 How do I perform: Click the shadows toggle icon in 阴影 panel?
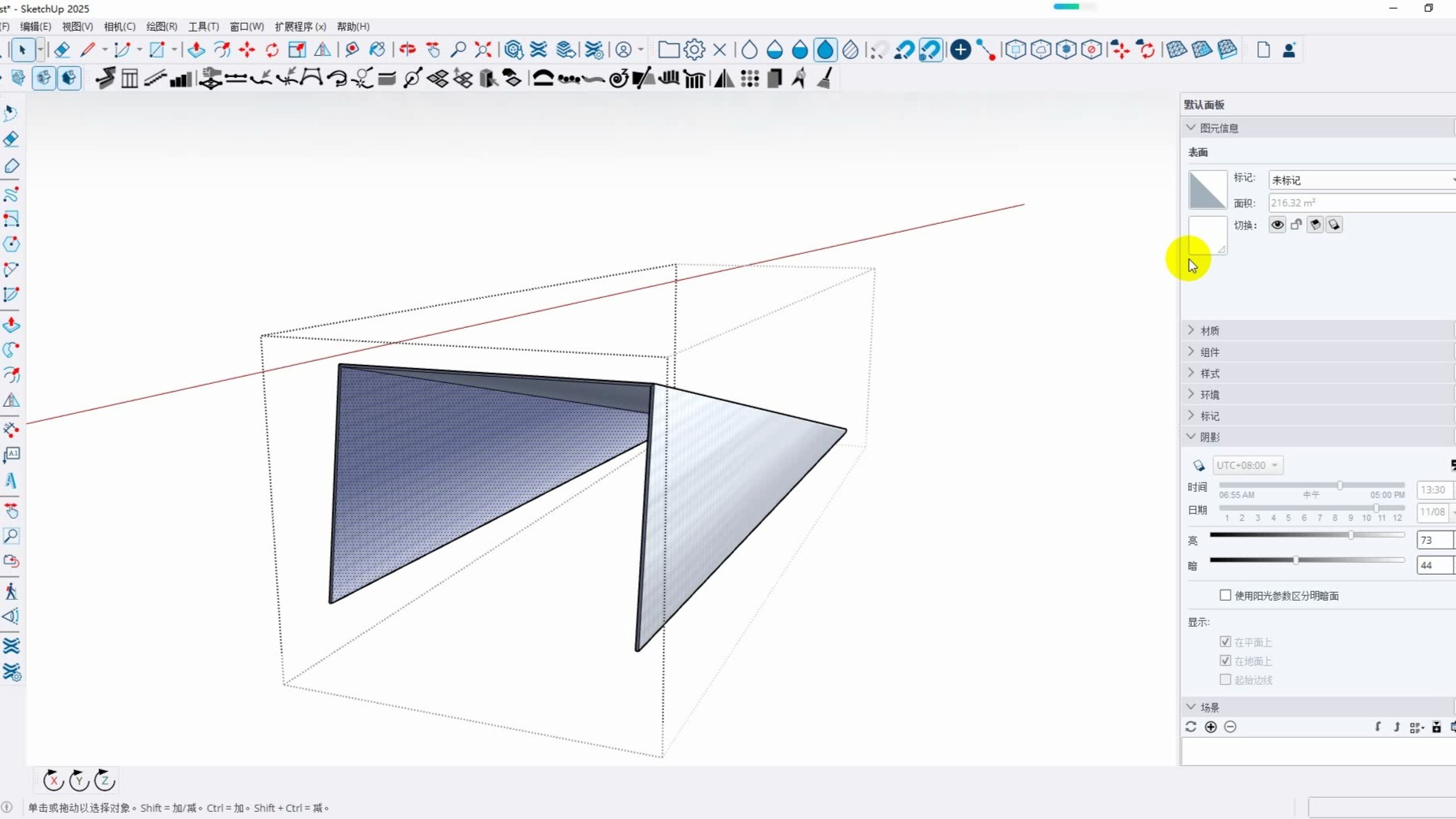coord(1198,465)
